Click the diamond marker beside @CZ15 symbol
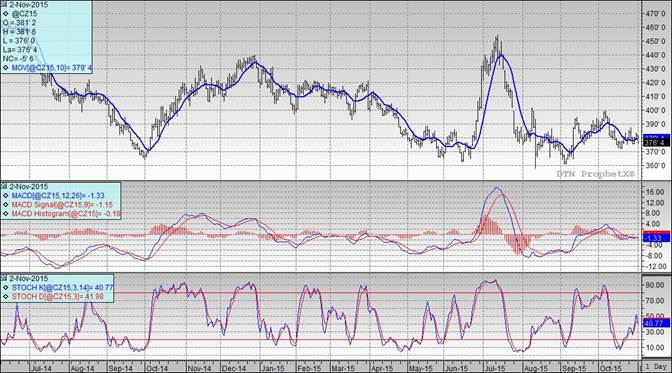Viewport: 672px width, 373px height. pos(6,14)
